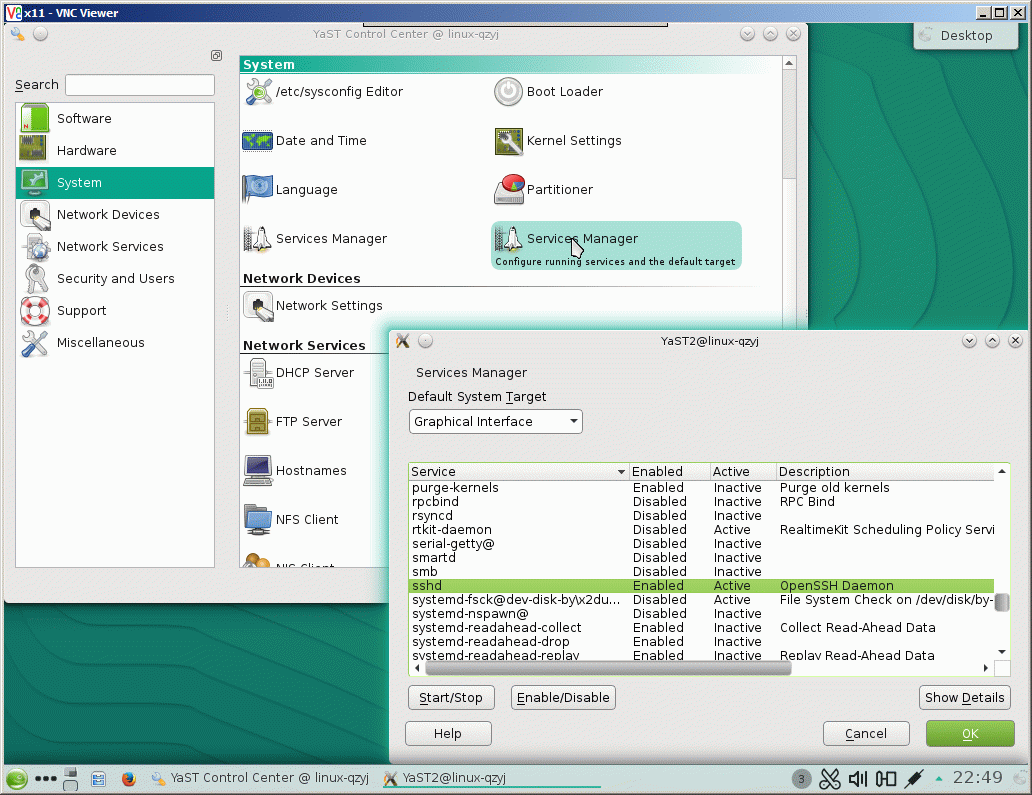The width and height of the screenshot is (1032, 795).
Task: Open the file manager icon in taskbar
Action: coord(99,779)
